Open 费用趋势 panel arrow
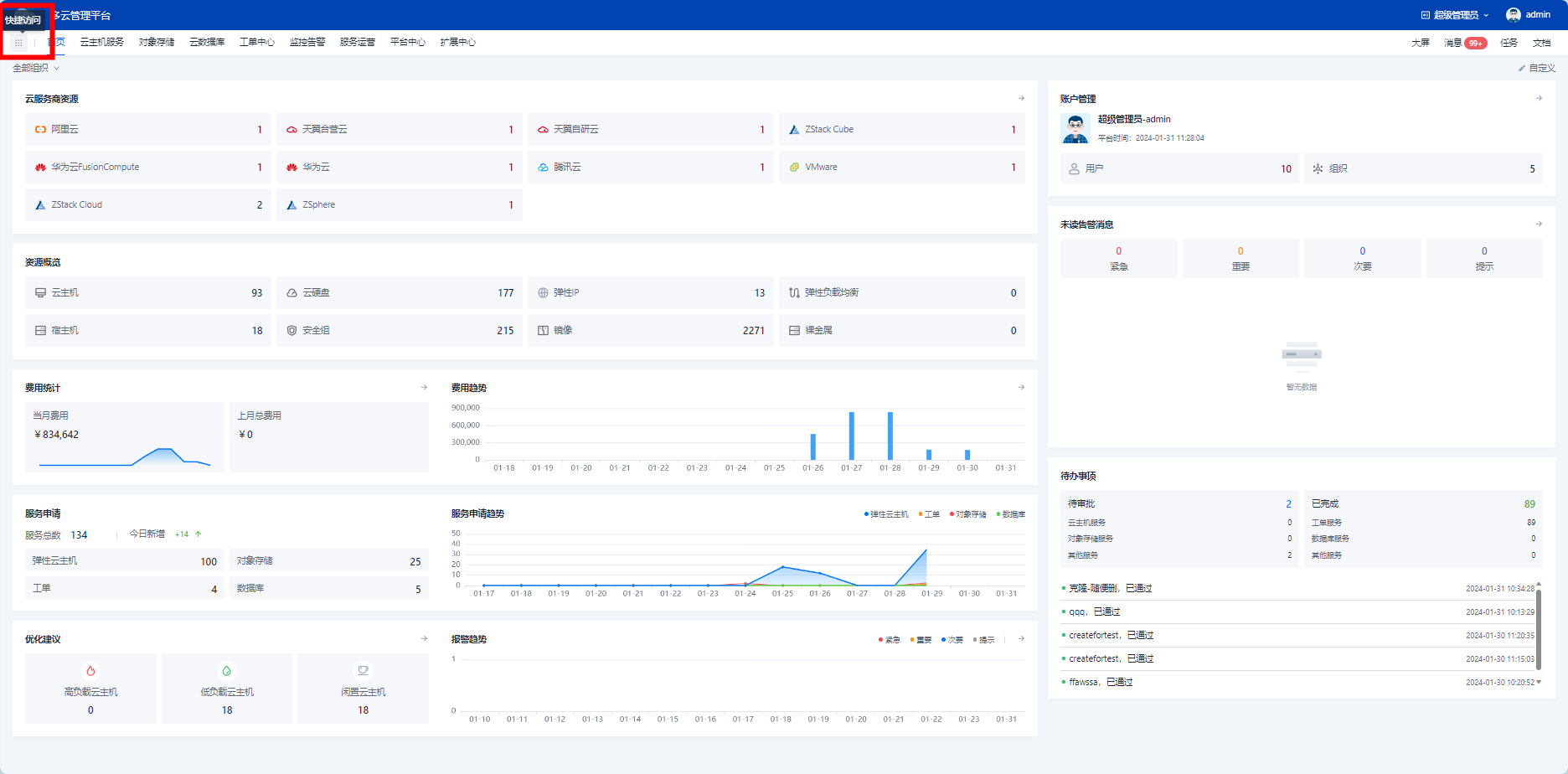 tap(1021, 388)
